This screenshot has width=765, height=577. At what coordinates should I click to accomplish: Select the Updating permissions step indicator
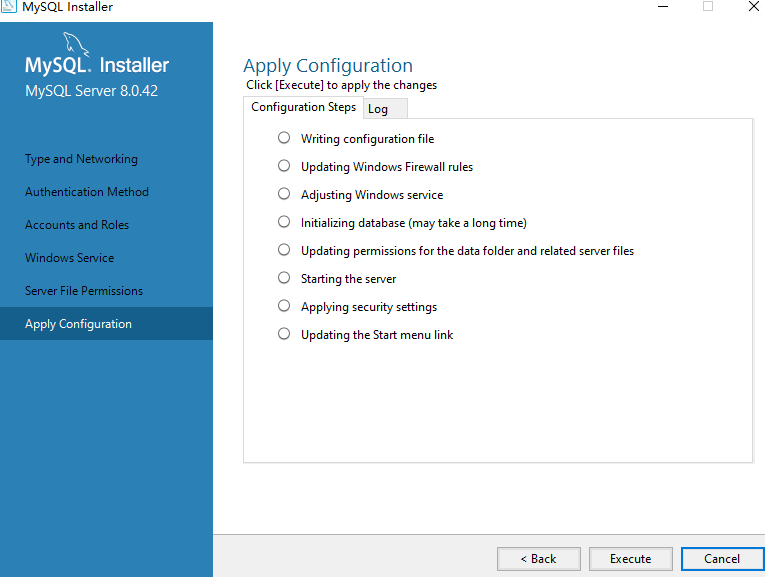284,250
